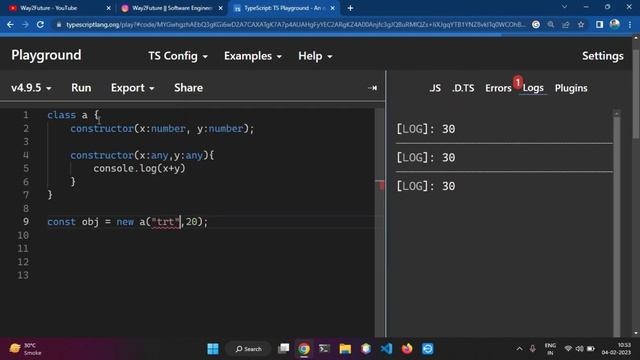
Task: Open the Errors tab
Action: click(498, 88)
